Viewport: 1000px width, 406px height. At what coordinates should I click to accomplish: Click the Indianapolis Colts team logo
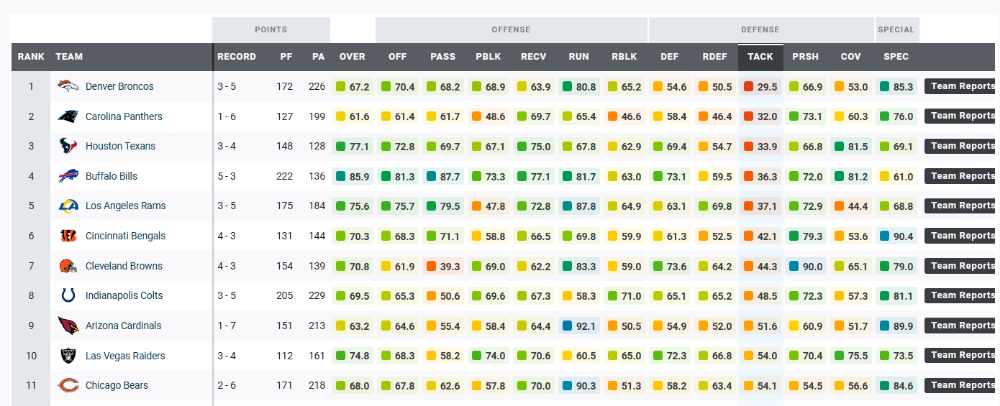point(68,295)
